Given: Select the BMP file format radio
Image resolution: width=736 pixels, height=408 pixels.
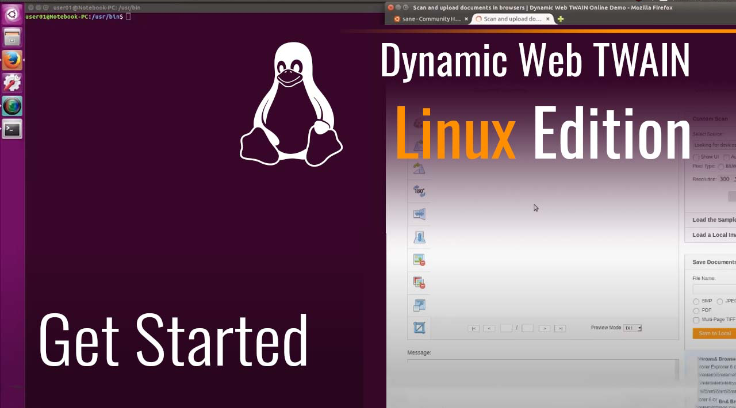Looking at the screenshot, I should click(697, 300).
